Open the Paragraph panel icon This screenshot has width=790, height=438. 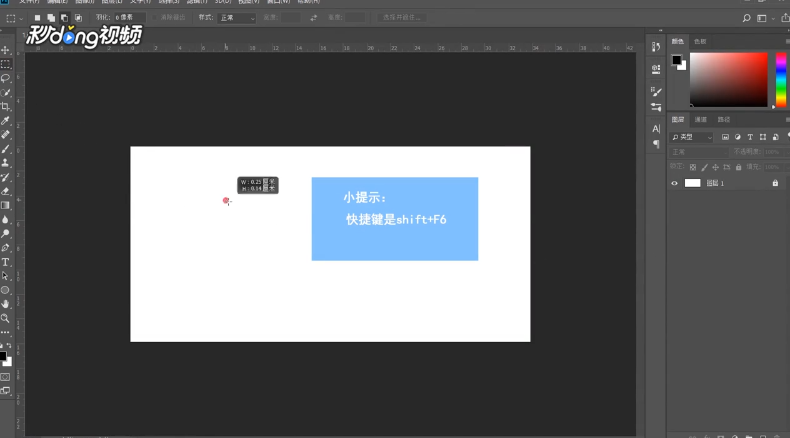pyautogui.click(x=656, y=144)
